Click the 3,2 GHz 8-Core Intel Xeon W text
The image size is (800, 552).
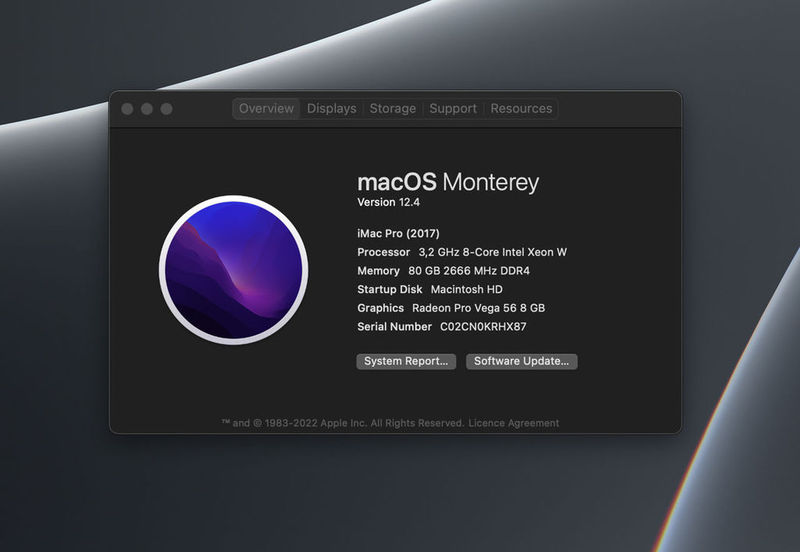[493, 252]
